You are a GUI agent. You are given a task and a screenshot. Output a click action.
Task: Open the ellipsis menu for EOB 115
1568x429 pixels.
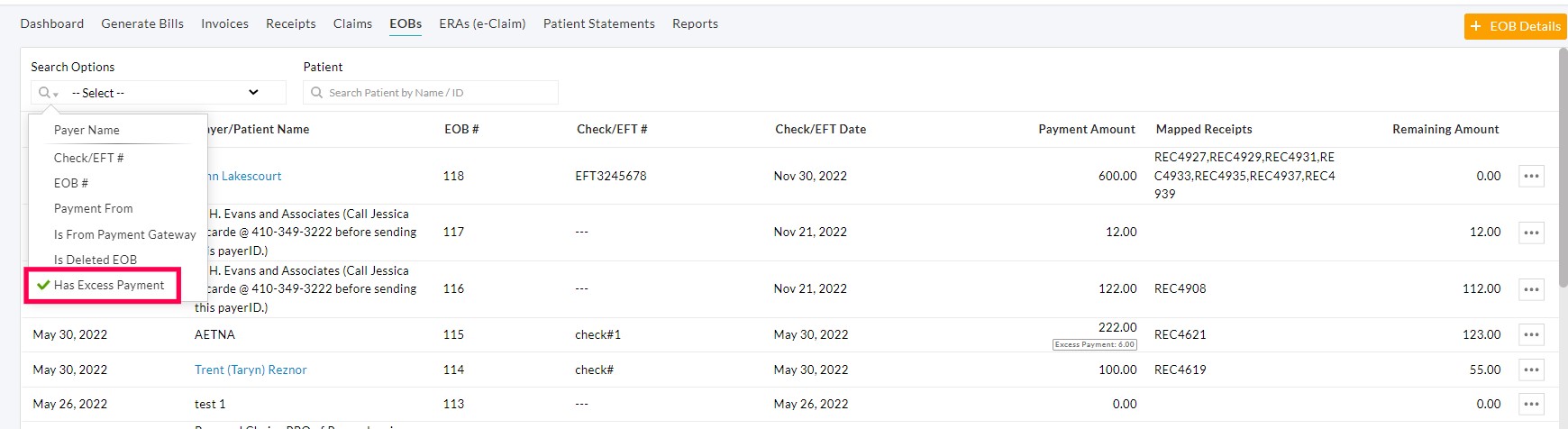[1530, 334]
